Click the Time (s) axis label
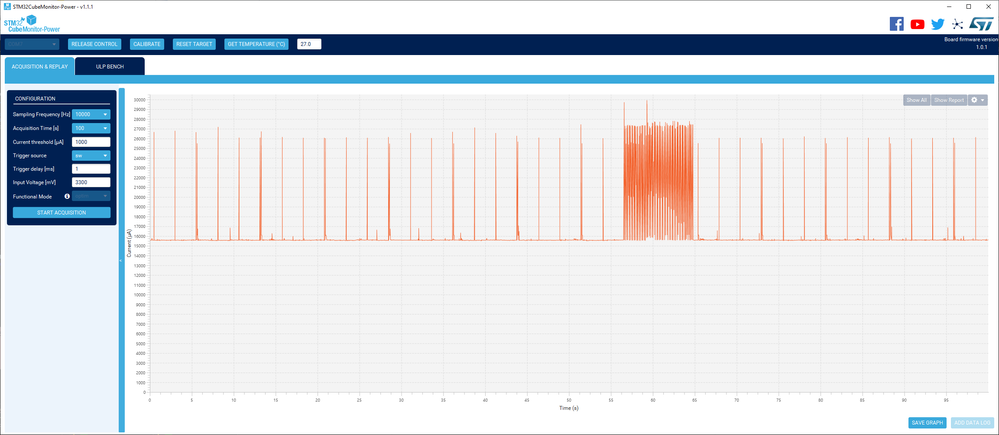The width and height of the screenshot is (999, 435). tap(569, 408)
